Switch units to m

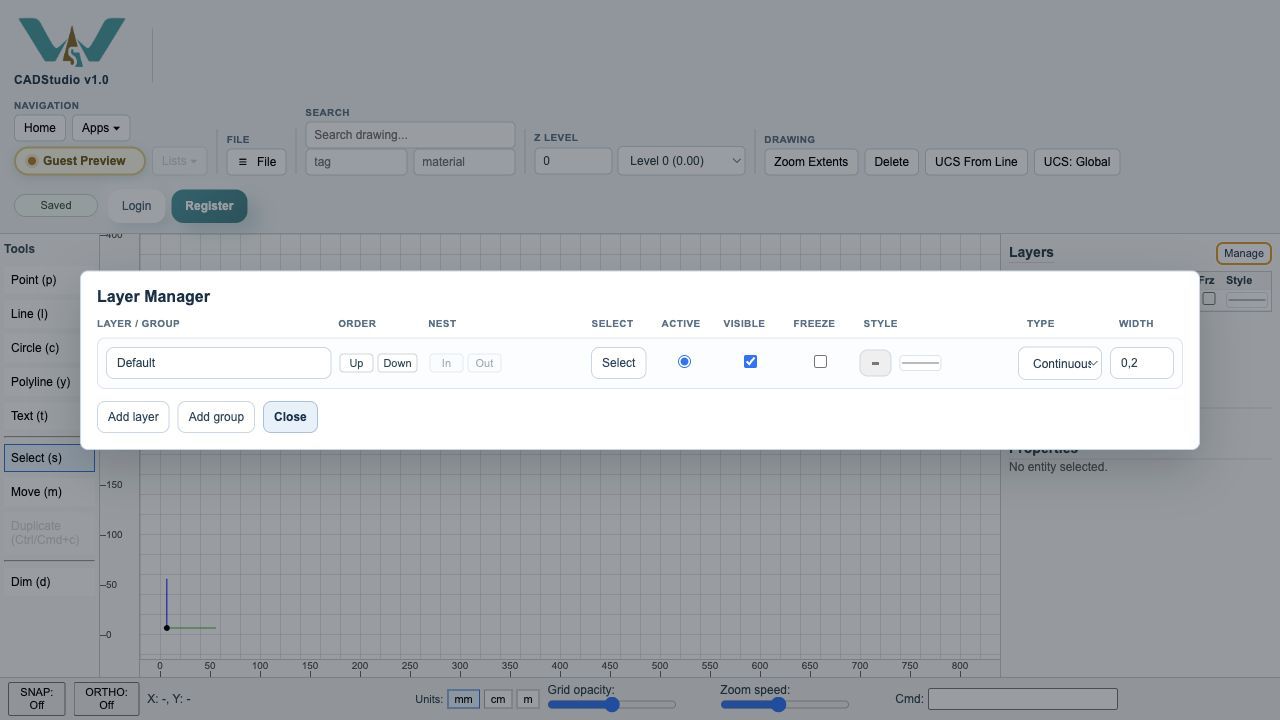pyautogui.click(x=528, y=699)
